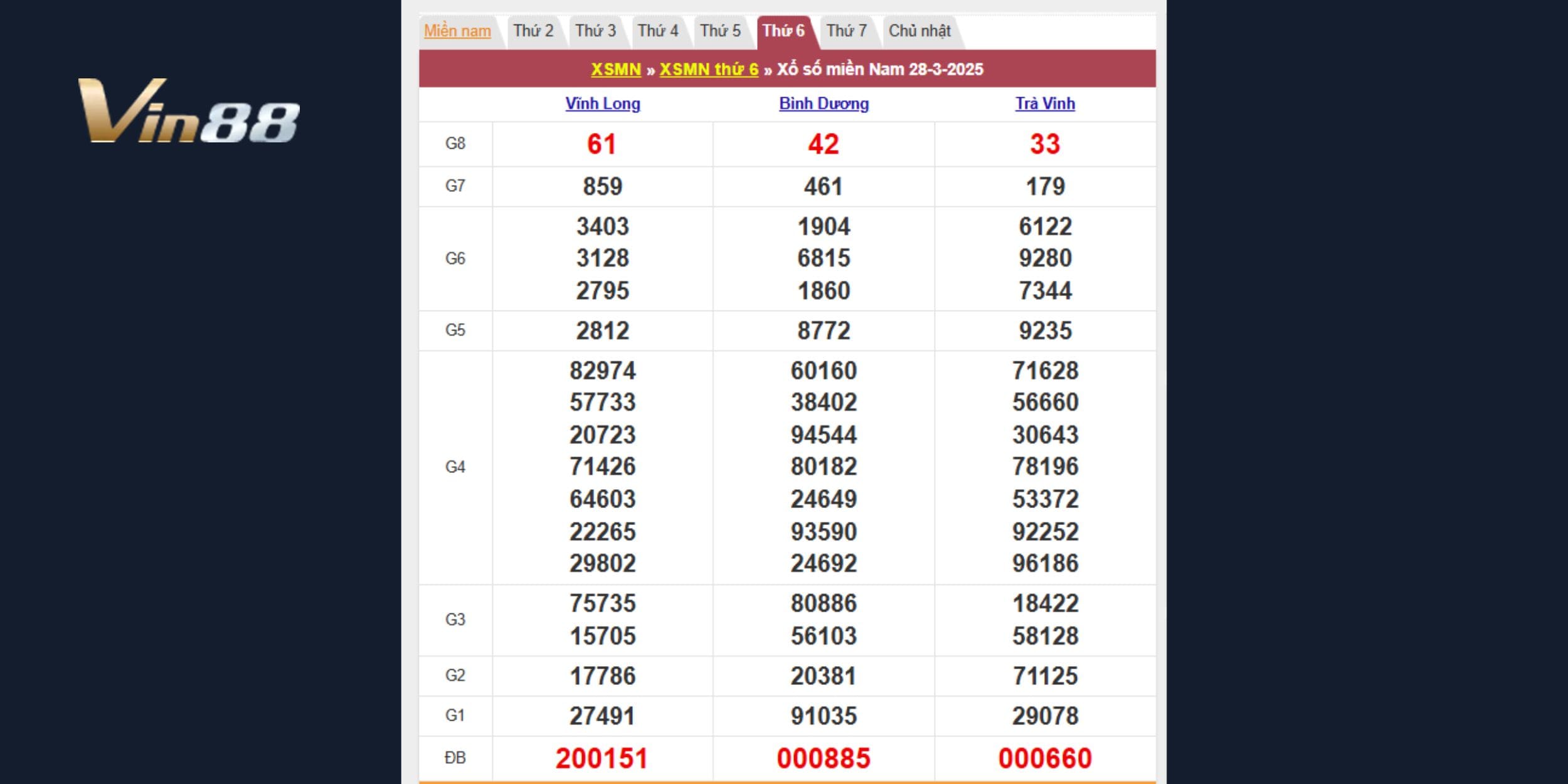Viewport: 1568px width, 784px height.
Task: Click the Vin88 logo
Action: click(x=189, y=110)
